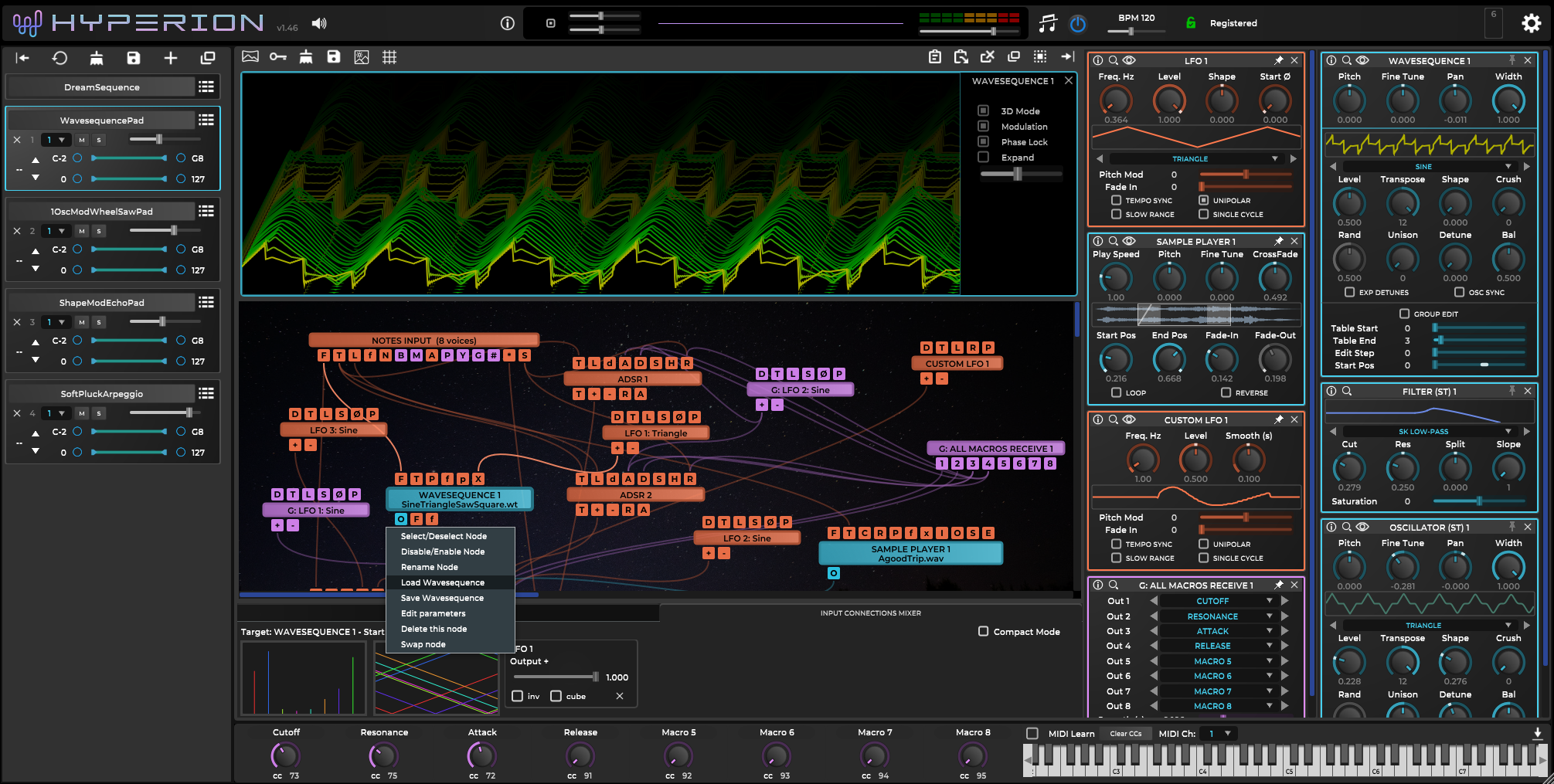Toggle the blue power button in header
This screenshot has width=1554, height=784.
1078,24
